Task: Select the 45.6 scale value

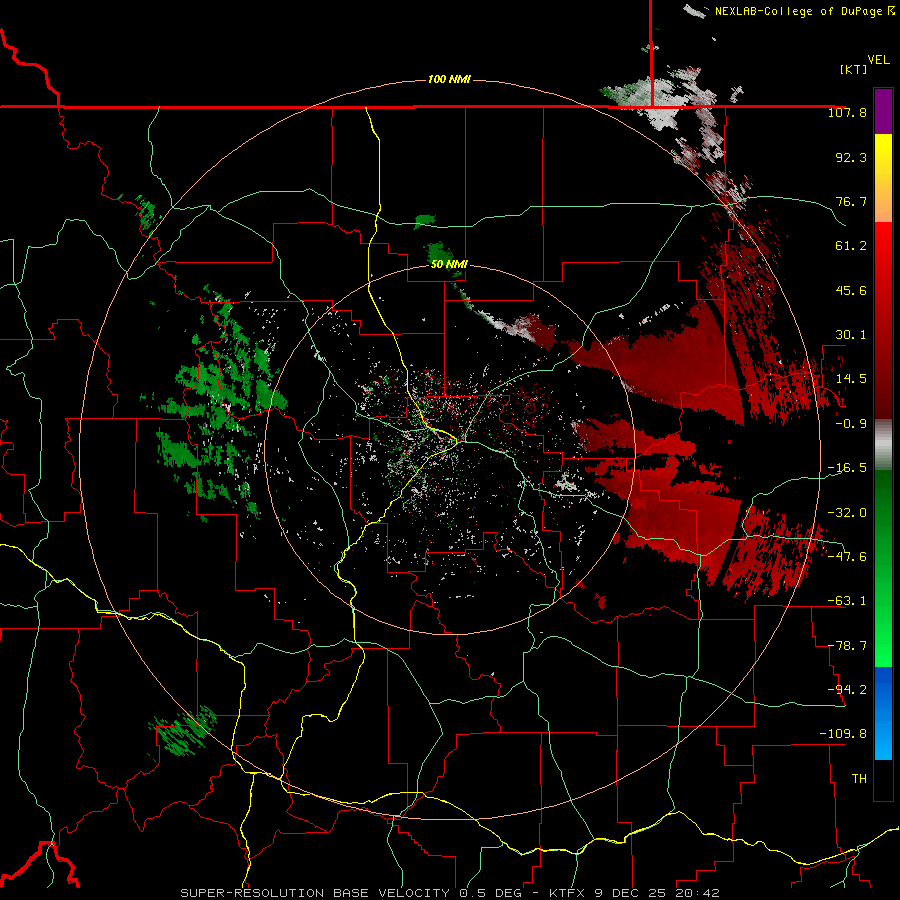Action: pyautogui.click(x=851, y=290)
